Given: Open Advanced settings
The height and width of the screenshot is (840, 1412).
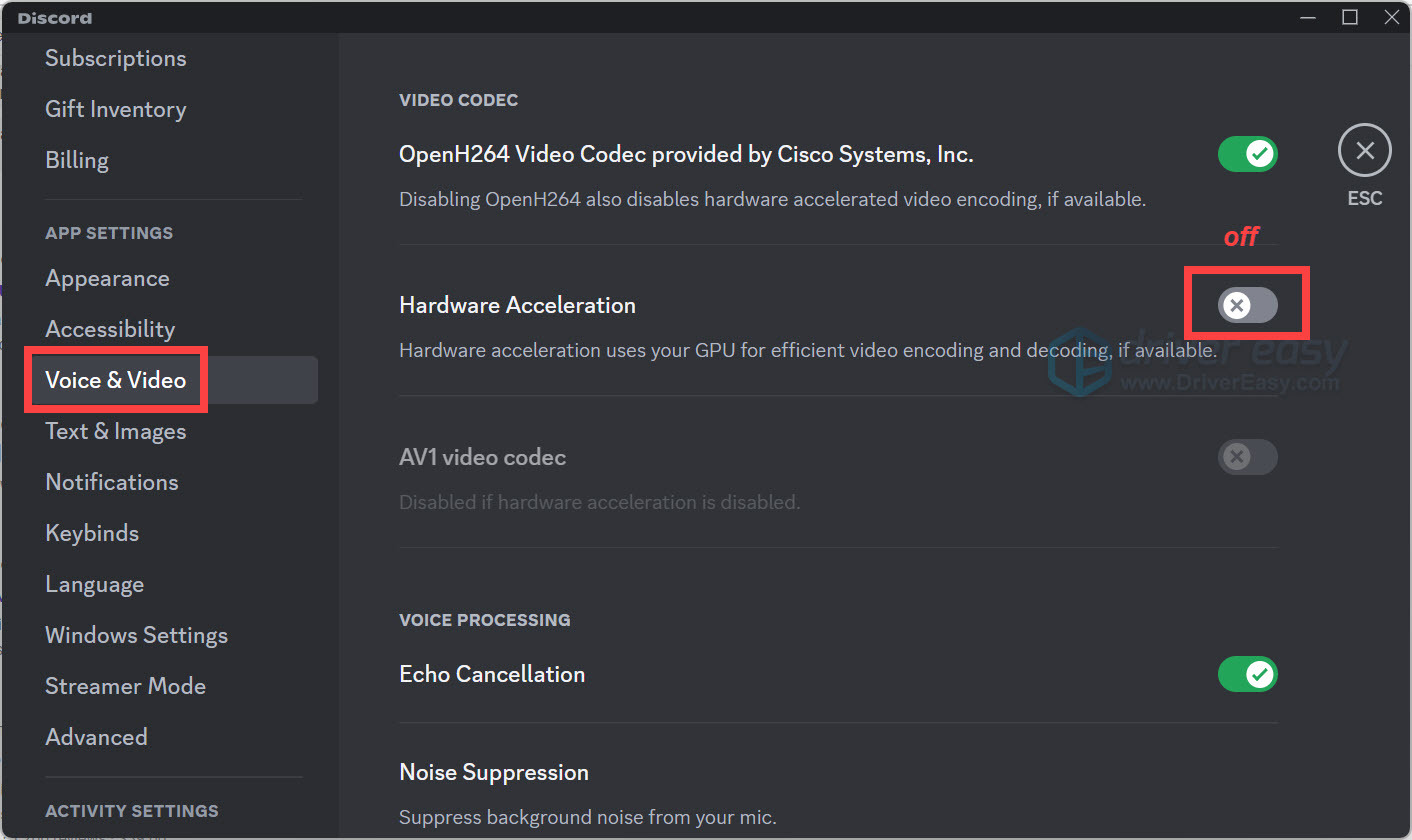Looking at the screenshot, I should [96, 736].
